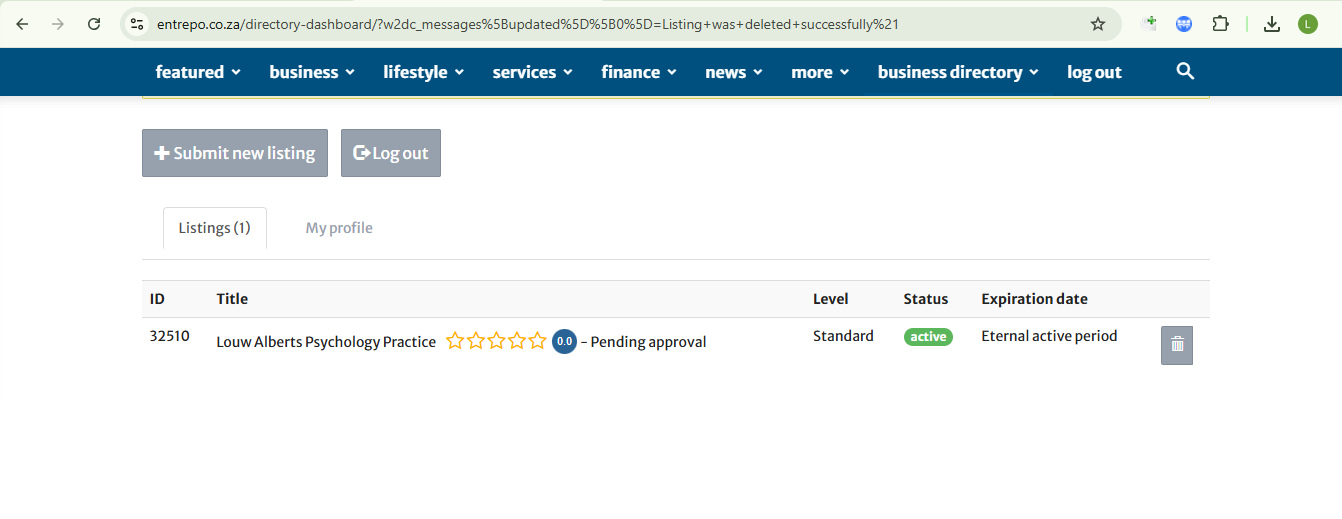Screen dimensions: 1342x519
Task: Click listing ID 32510
Action: tap(170, 336)
